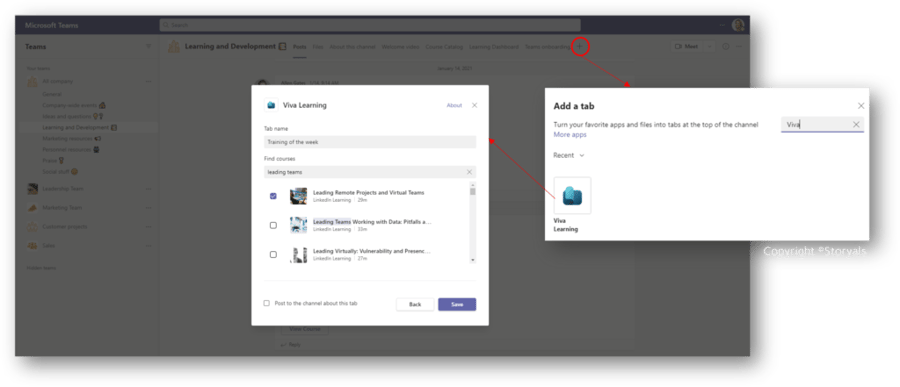Click the All company team avatar

[32, 82]
